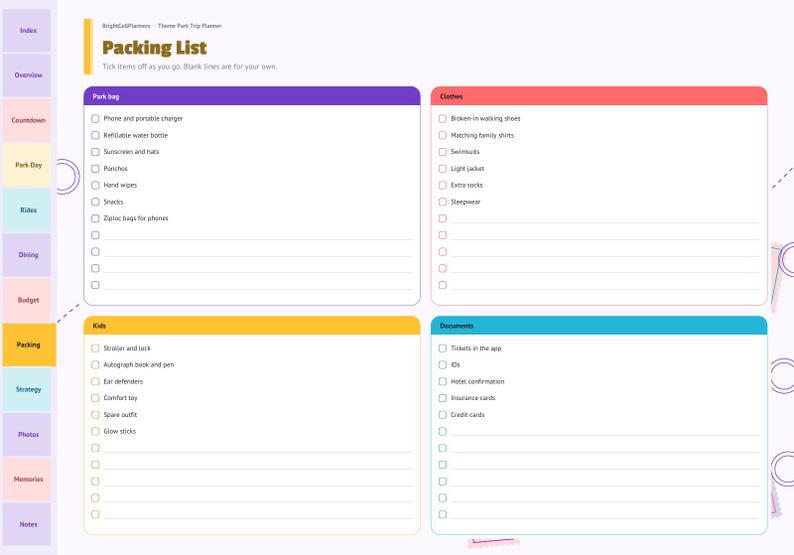Check off Ear defenders

click(x=95, y=381)
